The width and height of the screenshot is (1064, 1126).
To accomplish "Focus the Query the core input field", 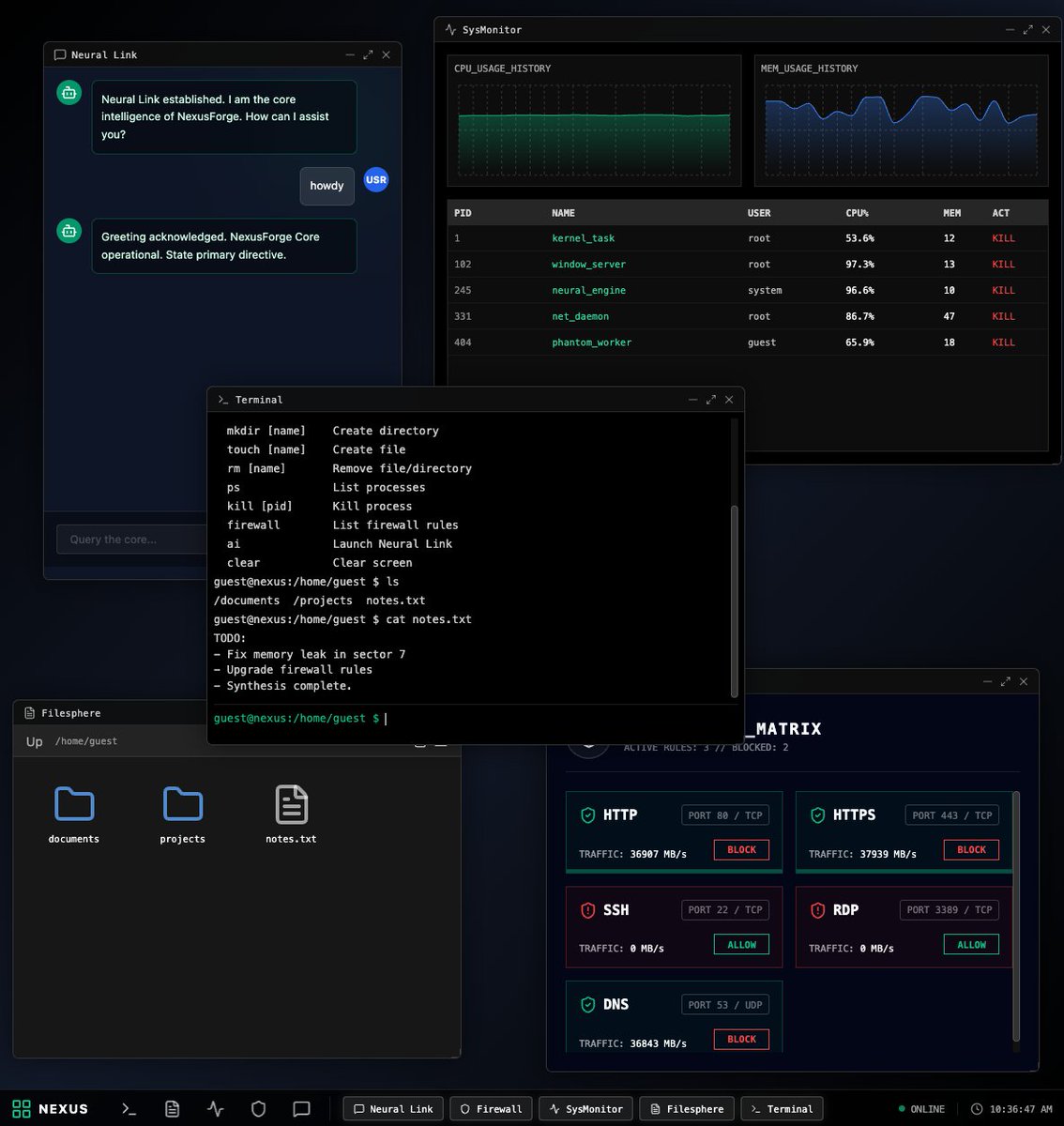I will point(131,540).
